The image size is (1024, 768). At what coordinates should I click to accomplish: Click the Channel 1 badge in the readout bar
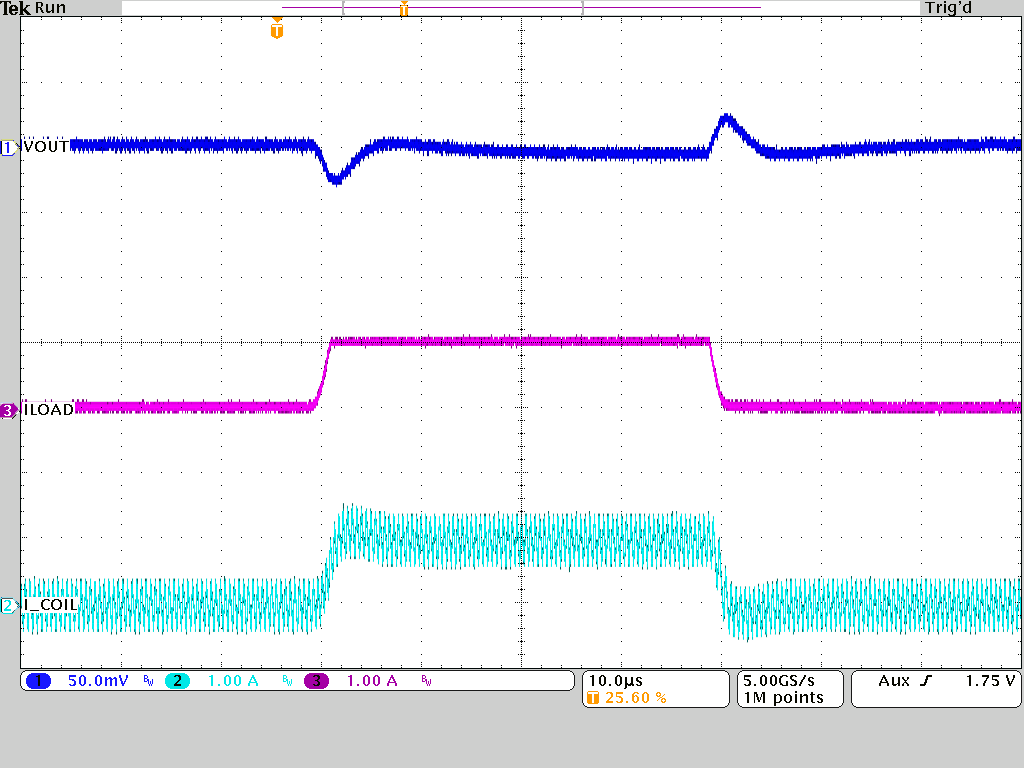(x=38, y=680)
